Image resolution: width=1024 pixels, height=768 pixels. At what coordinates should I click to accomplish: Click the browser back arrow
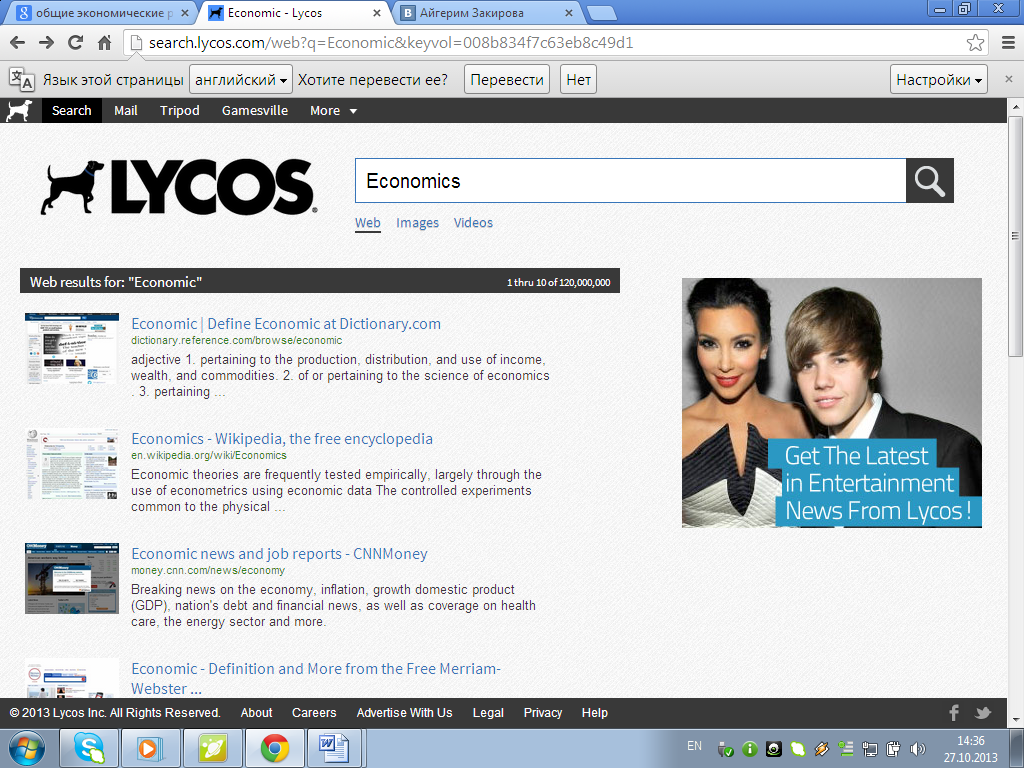(18, 43)
